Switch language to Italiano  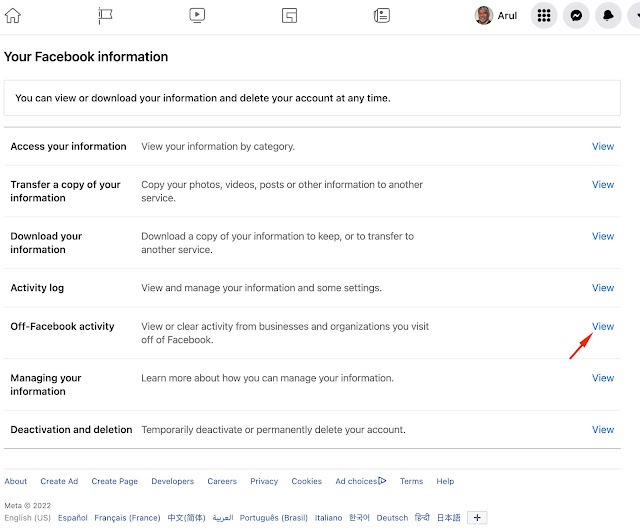(328, 518)
